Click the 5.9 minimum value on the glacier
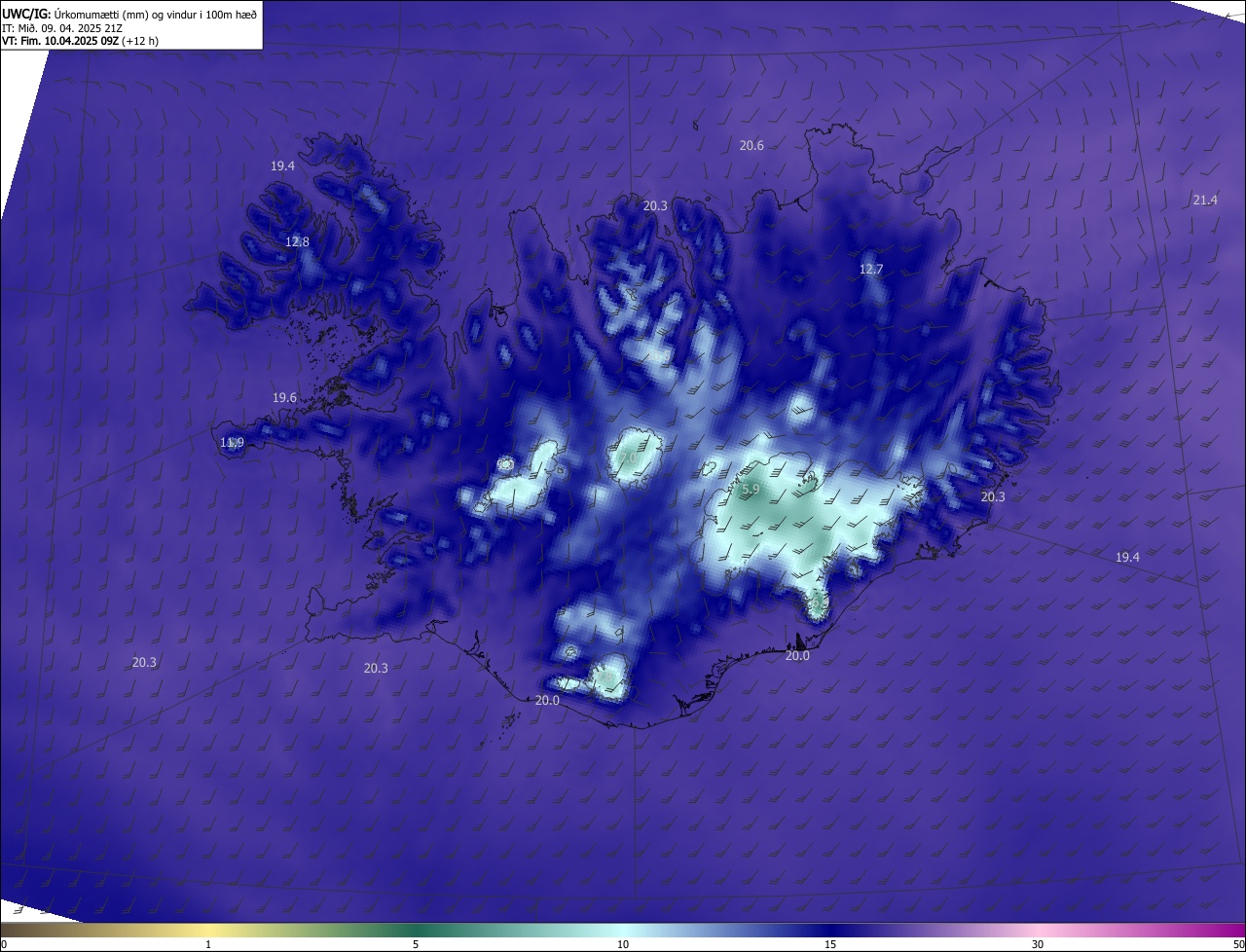 coord(750,490)
